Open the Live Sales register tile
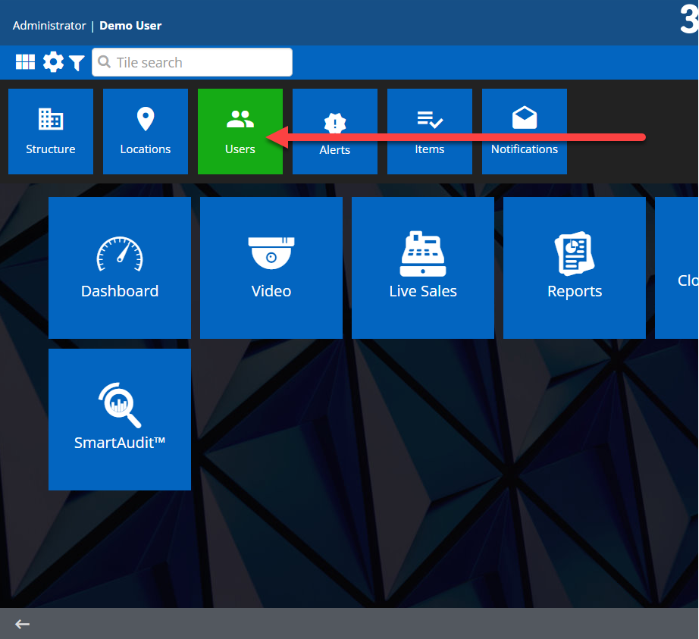The image size is (699, 639). (422, 267)
